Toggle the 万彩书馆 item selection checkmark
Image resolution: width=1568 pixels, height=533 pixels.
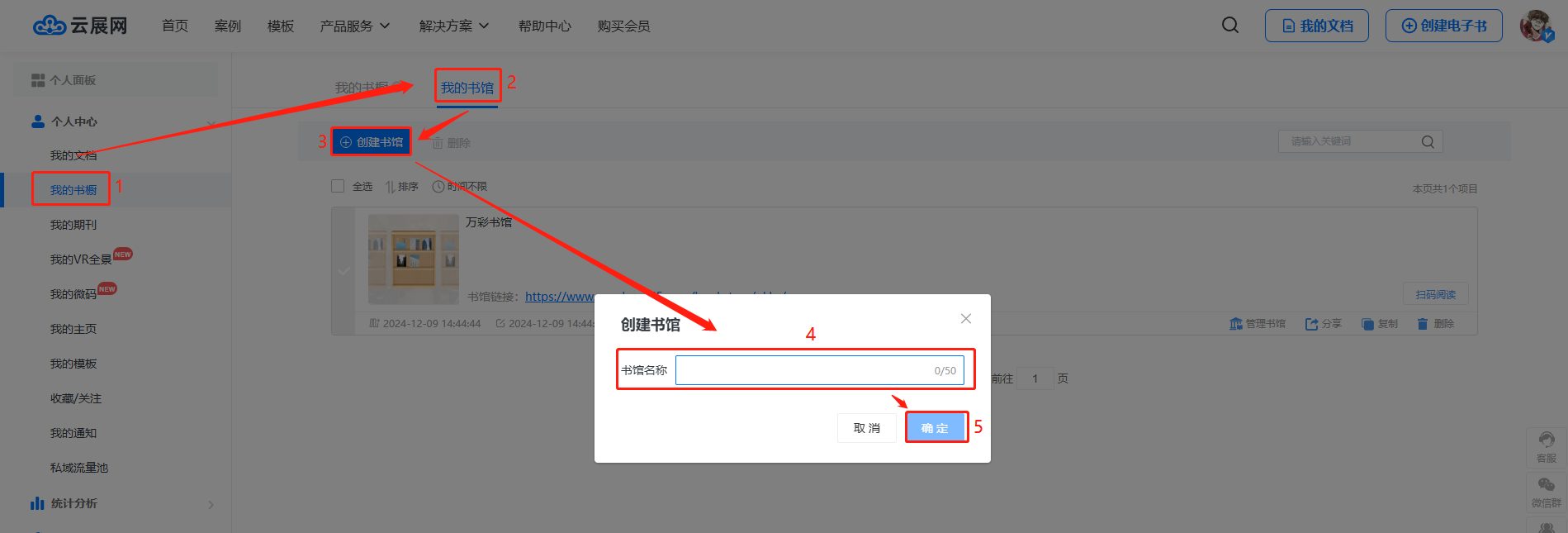[343, 270]
